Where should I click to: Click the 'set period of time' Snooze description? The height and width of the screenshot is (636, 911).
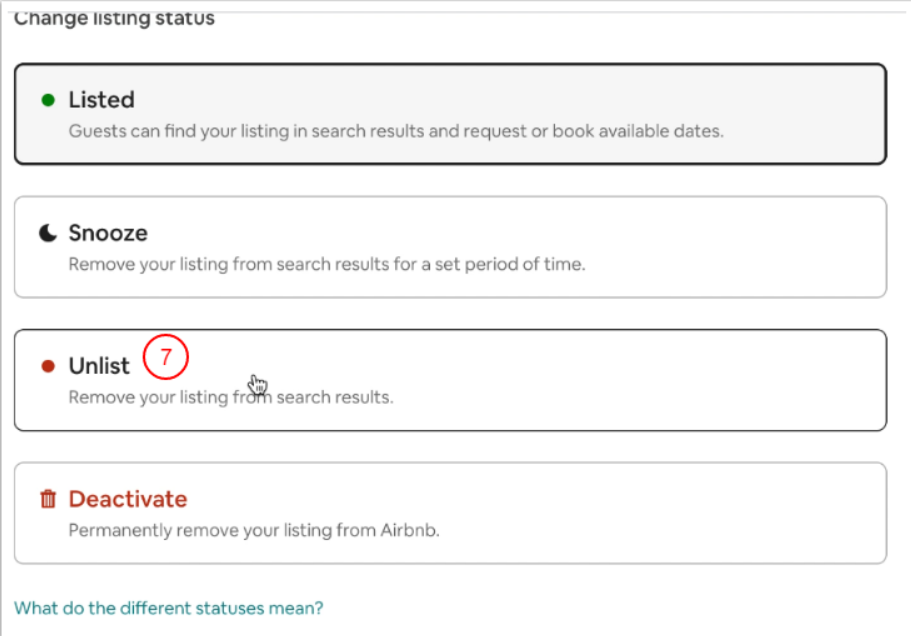(326, 265)
